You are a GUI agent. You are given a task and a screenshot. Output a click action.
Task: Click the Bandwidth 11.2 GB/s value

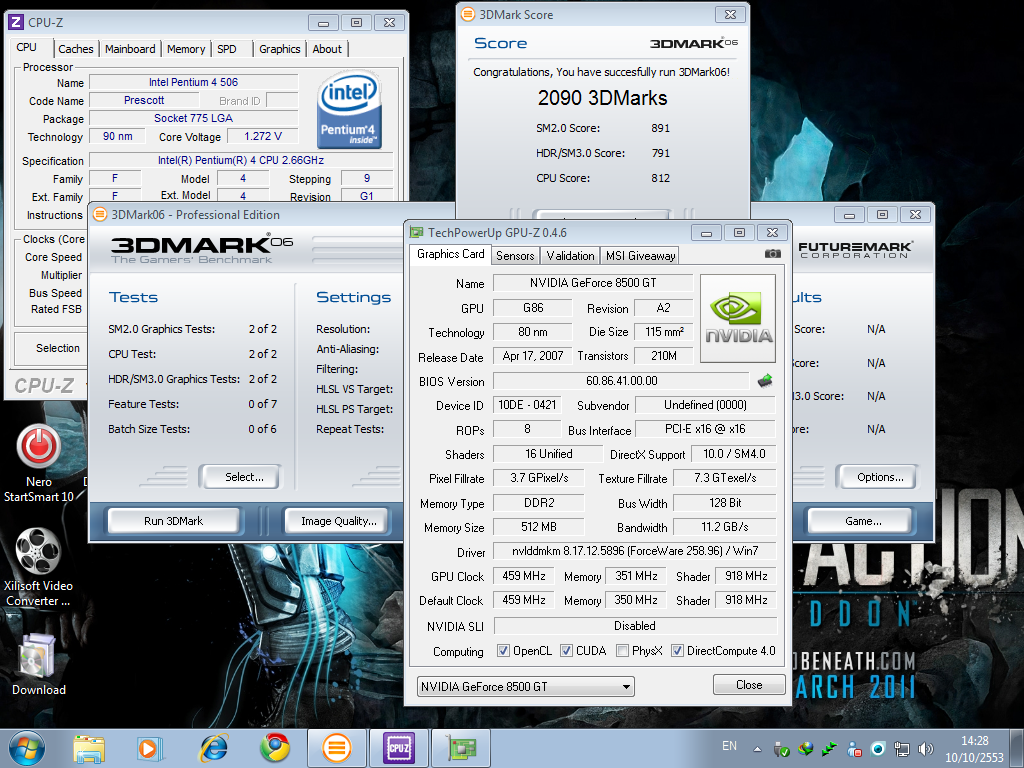(725, 527)
